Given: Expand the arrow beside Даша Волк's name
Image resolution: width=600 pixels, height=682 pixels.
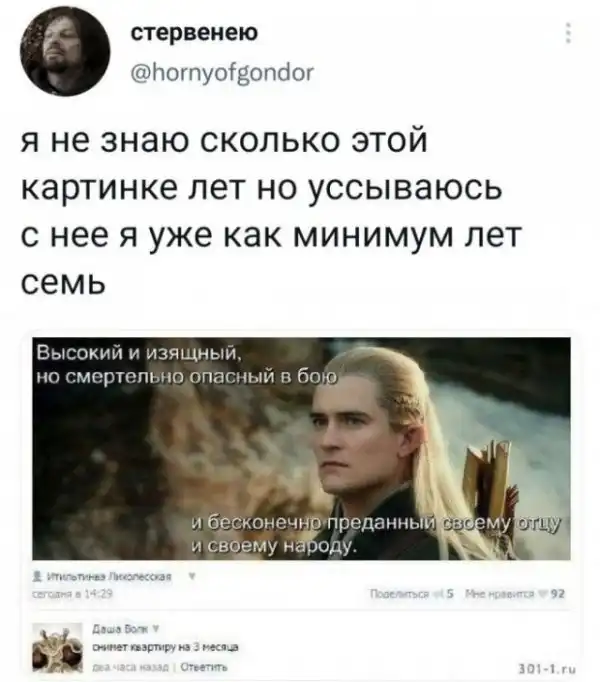Looking at the screenshot, I should pos(156,628).
